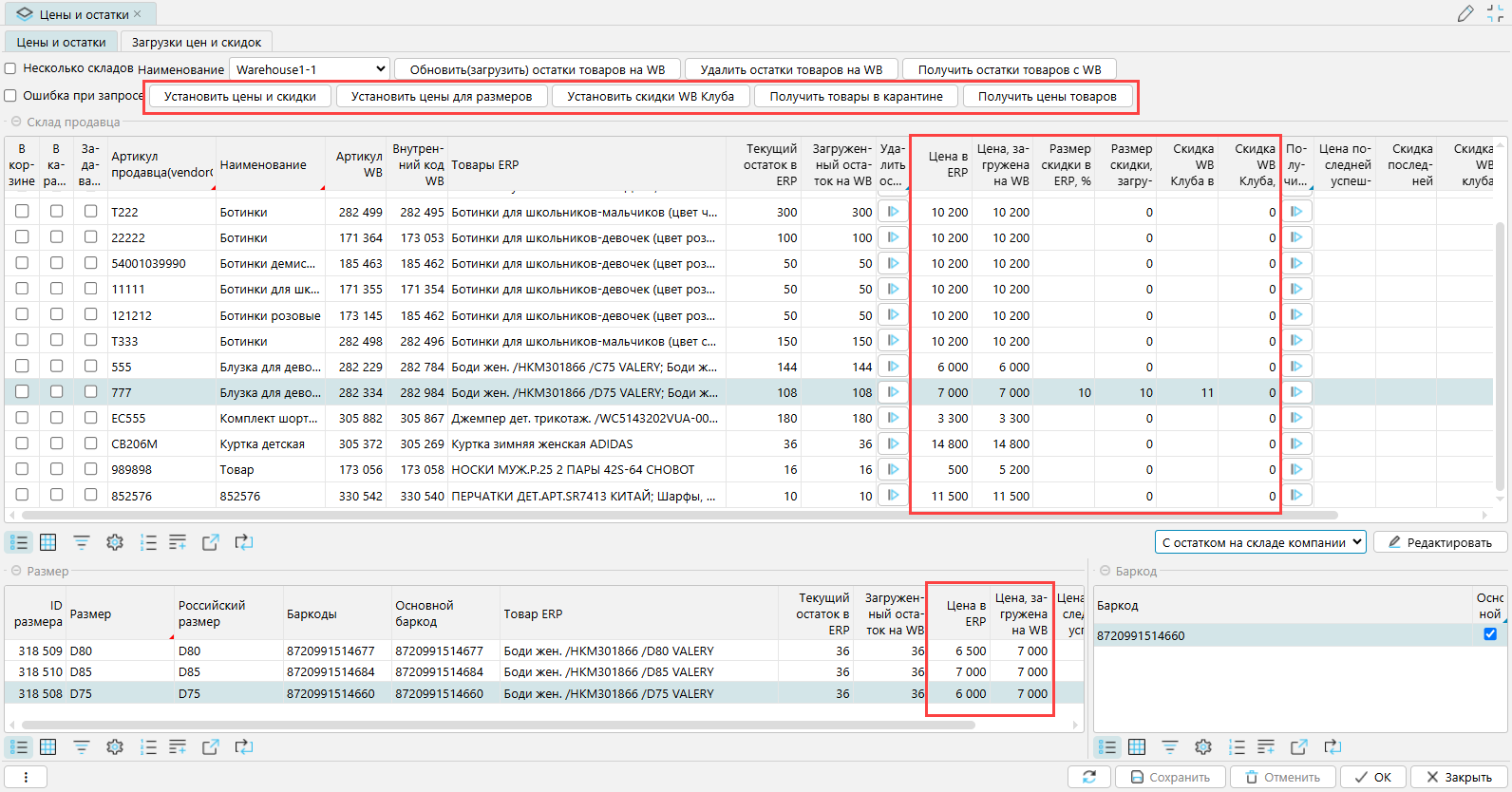Click export arrow icon in Баркод panel toolbar

1299,747
